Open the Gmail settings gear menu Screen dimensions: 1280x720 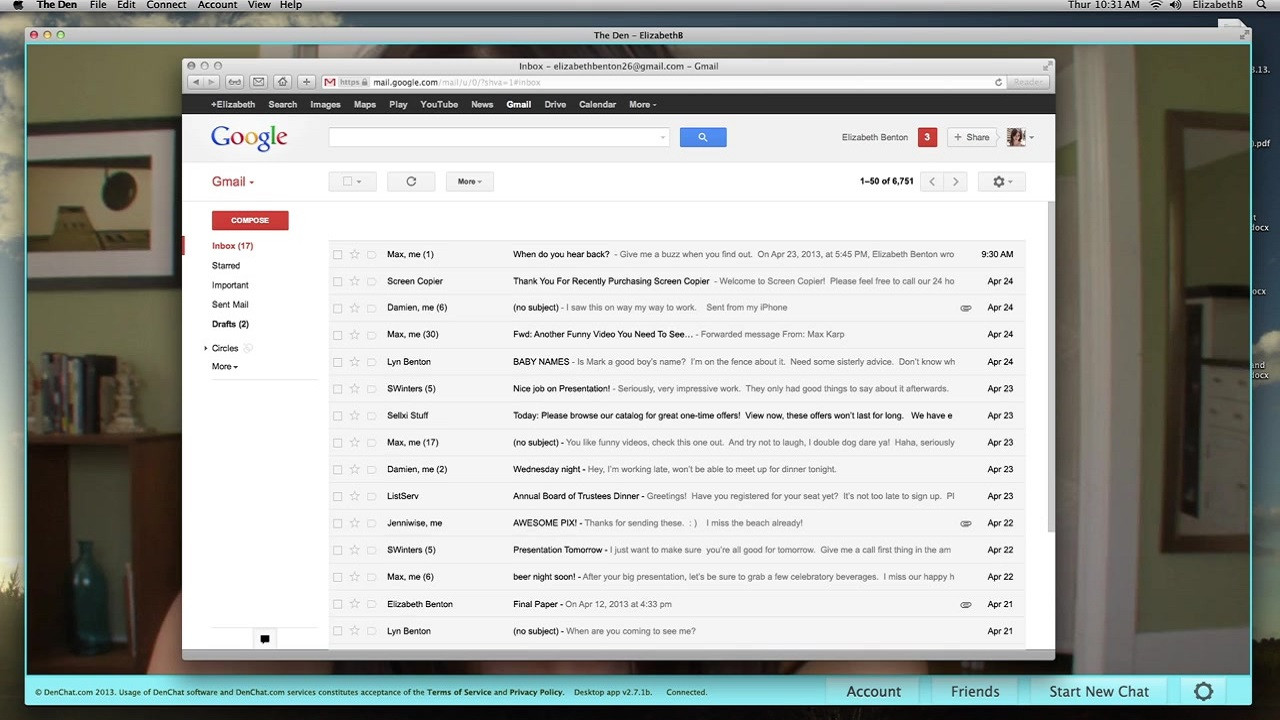pyautogui.click(x=1001, y=182)
